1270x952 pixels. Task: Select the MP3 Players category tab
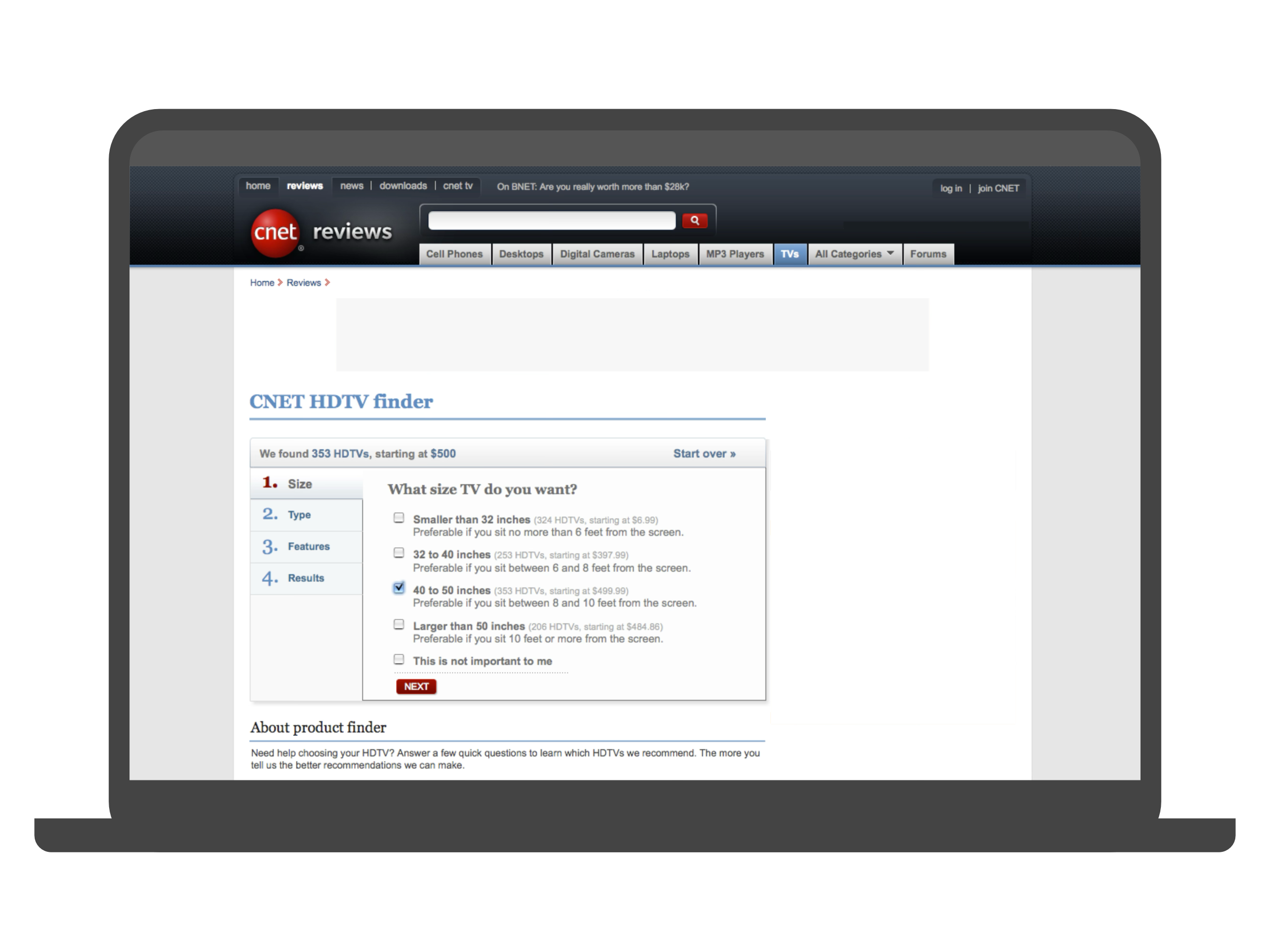[x=735, y=254]
